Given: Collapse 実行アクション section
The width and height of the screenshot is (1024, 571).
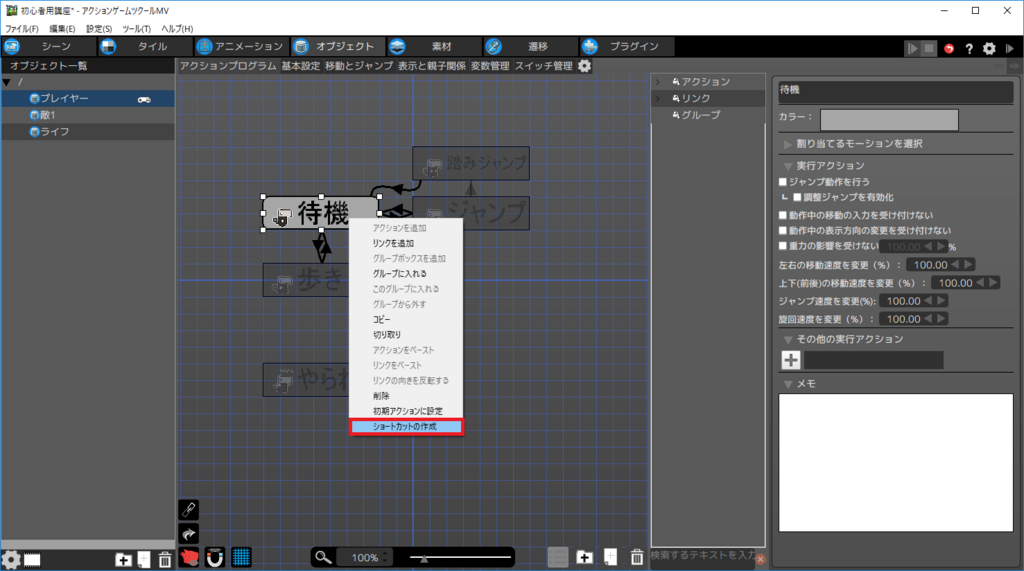Looking at the screenshot, I should 788,166.
